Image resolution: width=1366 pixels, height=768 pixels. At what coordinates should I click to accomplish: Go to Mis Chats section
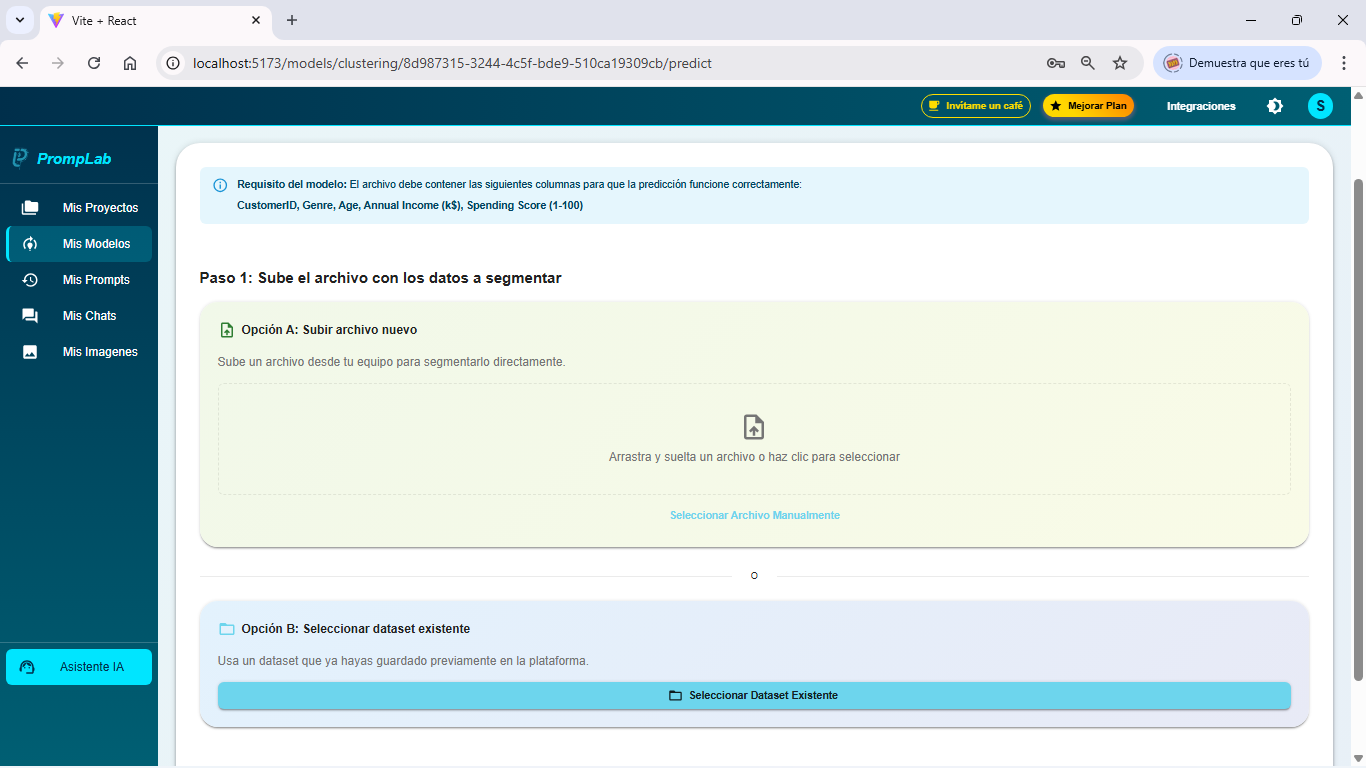(79, 316)
